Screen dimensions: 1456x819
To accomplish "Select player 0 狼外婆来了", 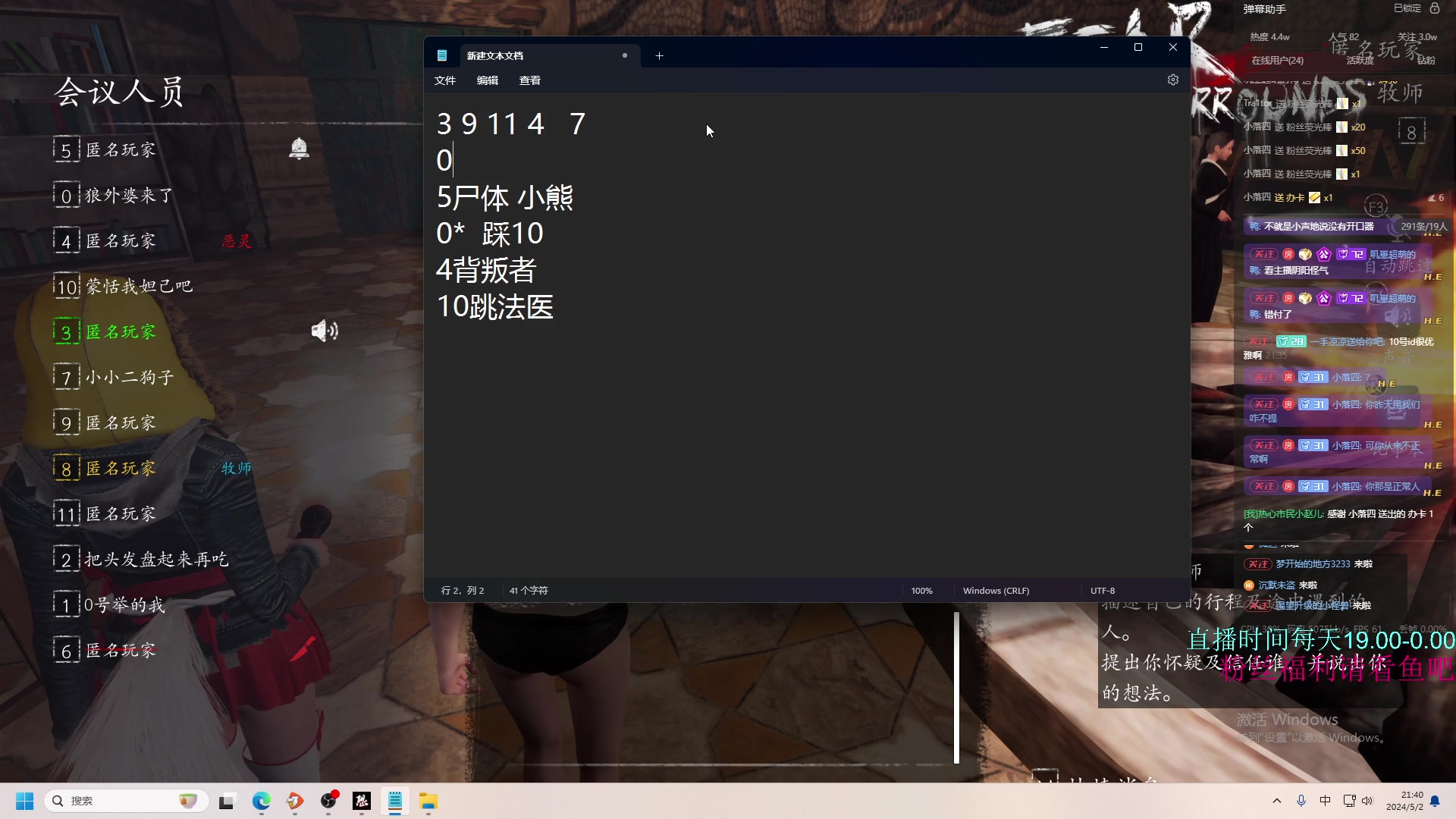I will coord(114,196).
